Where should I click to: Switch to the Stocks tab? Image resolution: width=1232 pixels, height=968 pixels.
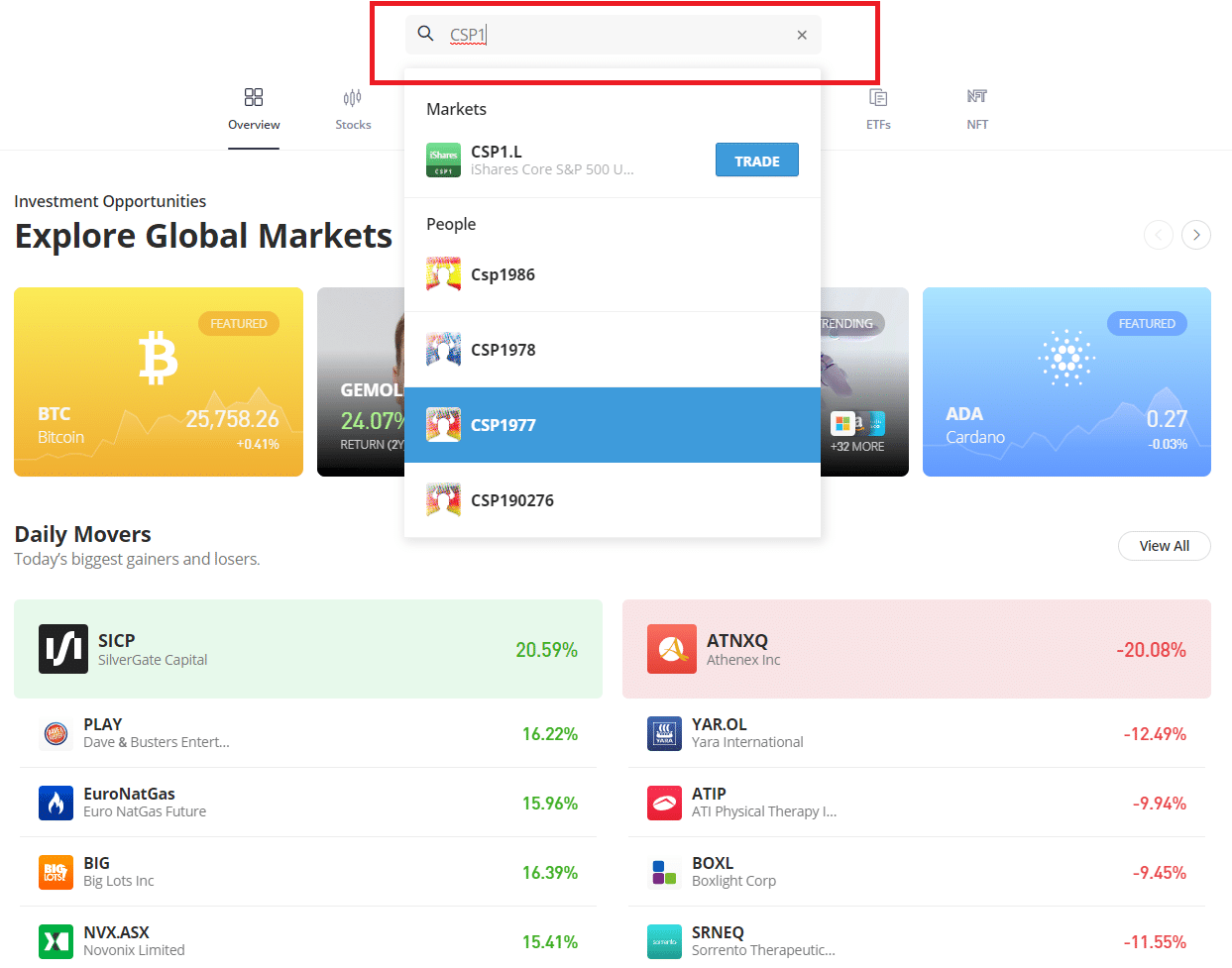pos(353,110)
